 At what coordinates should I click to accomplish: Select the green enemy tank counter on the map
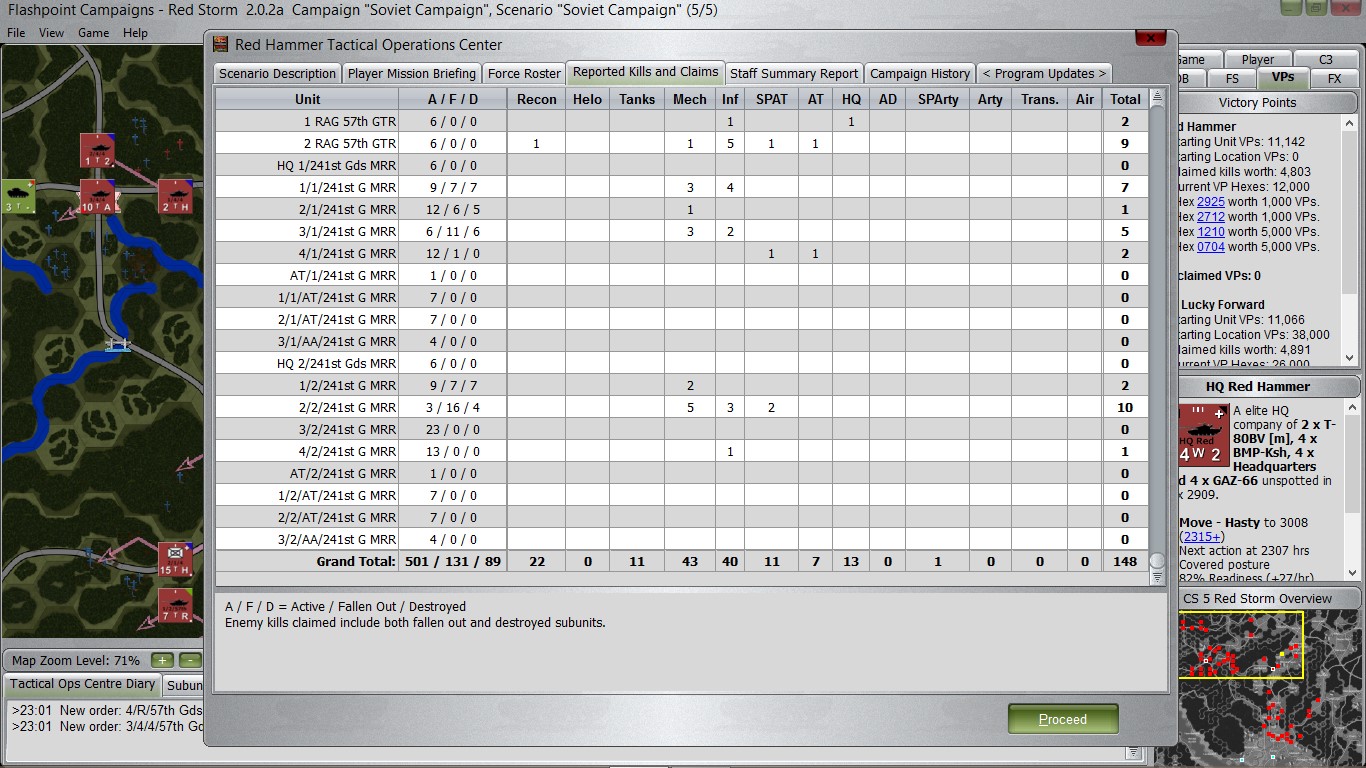click(18, 196)
